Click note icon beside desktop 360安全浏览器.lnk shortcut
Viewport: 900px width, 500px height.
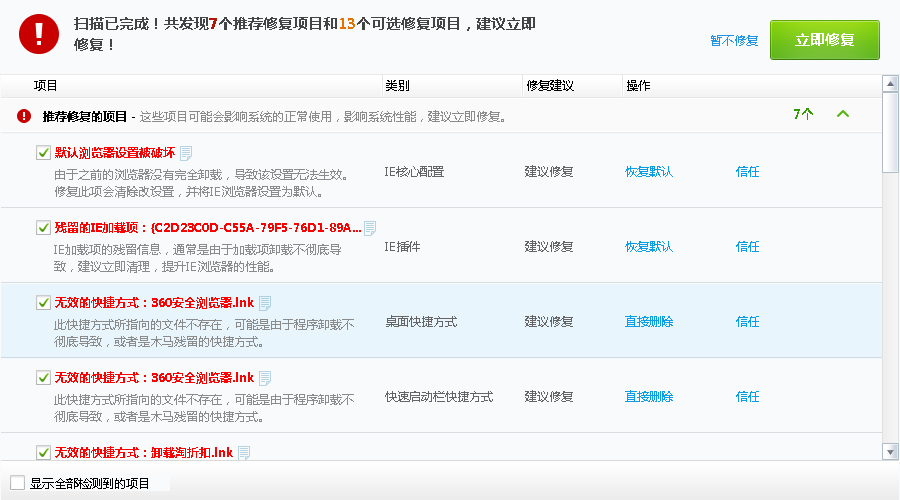click(x=265, y=303)
